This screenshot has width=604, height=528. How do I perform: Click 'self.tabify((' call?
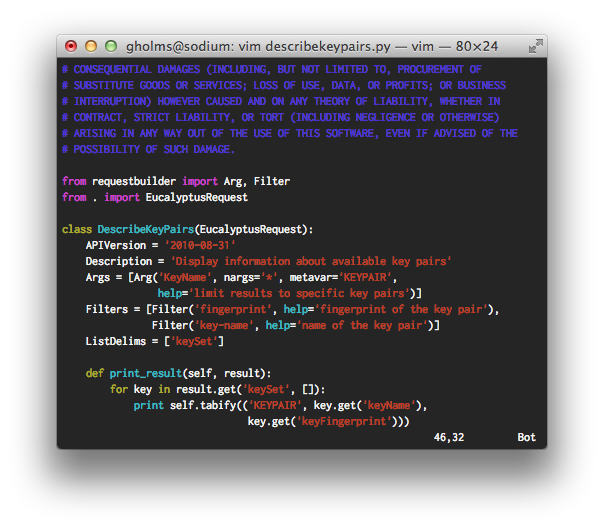coord(209,406)
